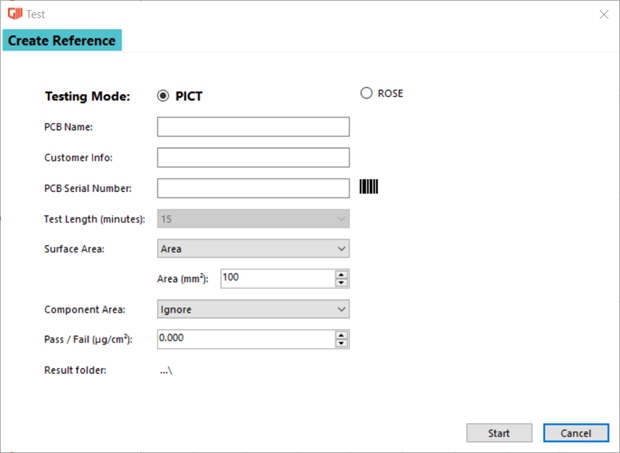Increase the Pass / Fail threshold value
The image size is (620, 453).
click(x=341, y=335)
